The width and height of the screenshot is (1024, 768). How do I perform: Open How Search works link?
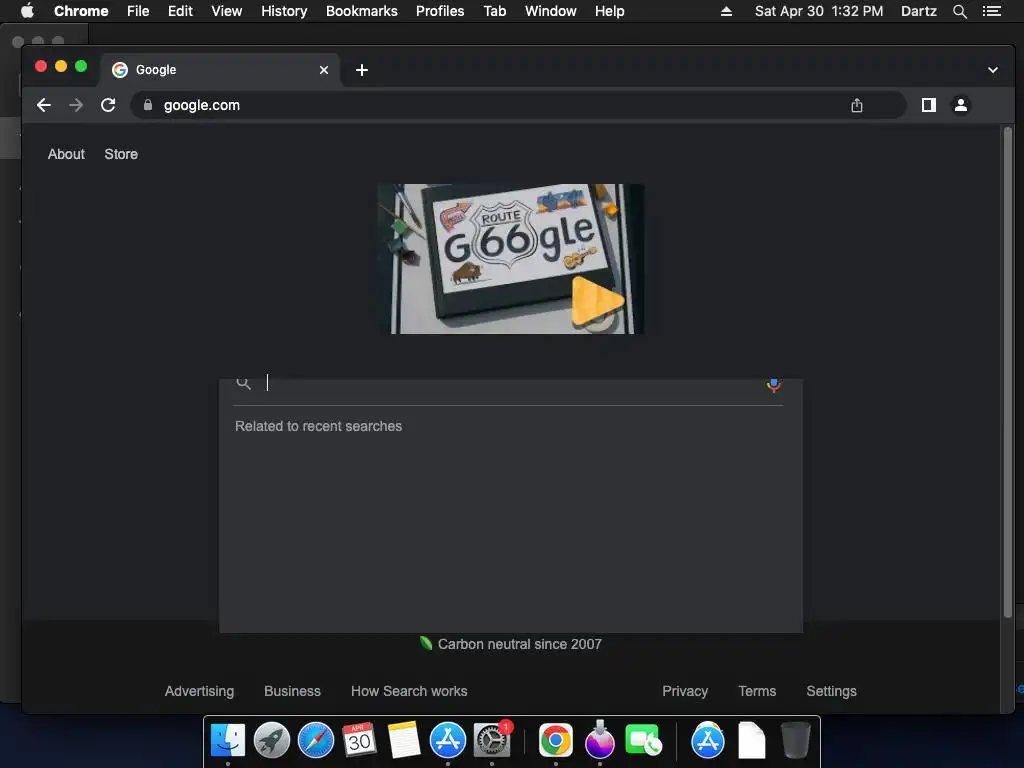(409, 691)
